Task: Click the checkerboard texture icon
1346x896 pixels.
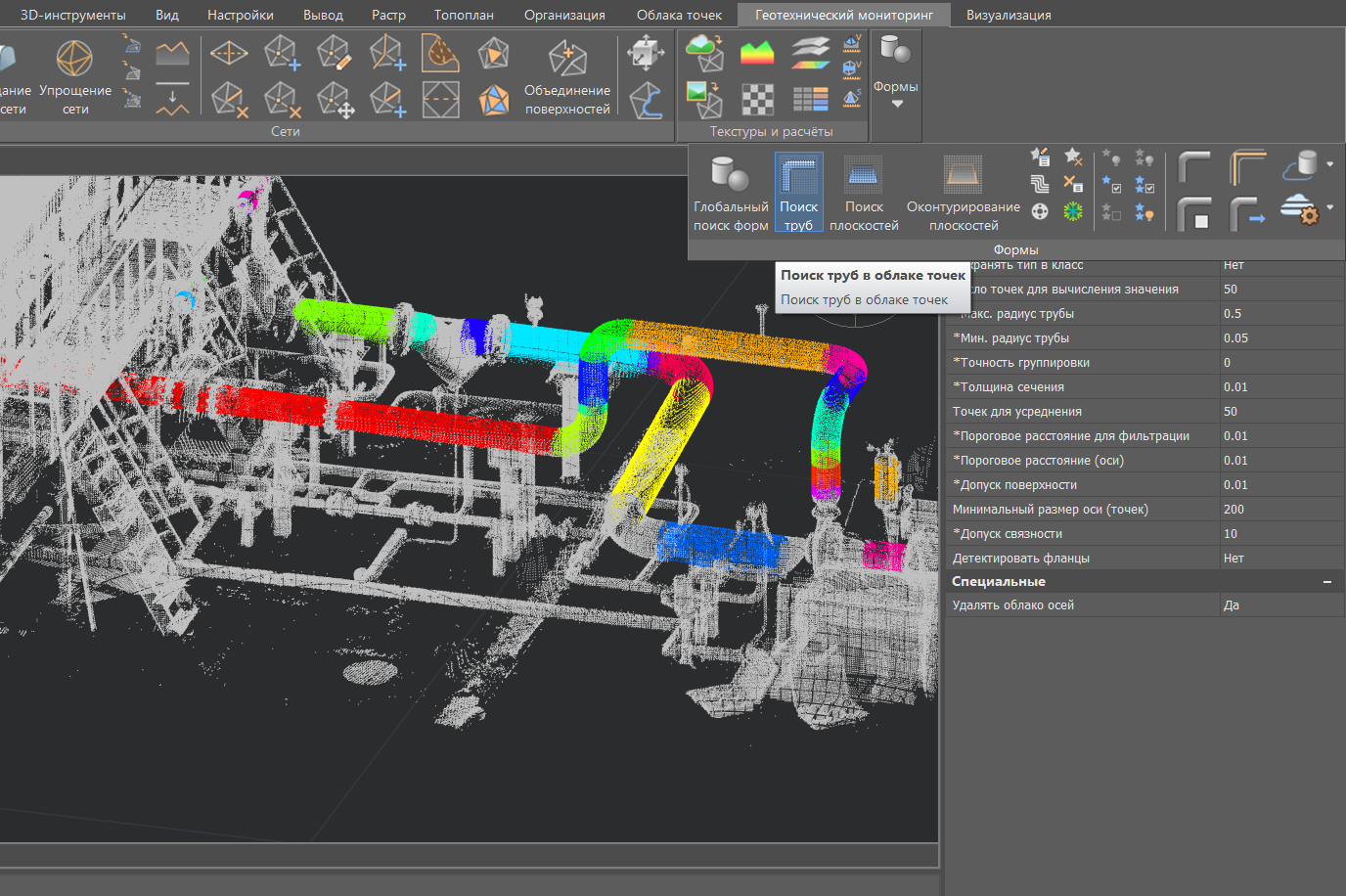Action: (757, 100)
